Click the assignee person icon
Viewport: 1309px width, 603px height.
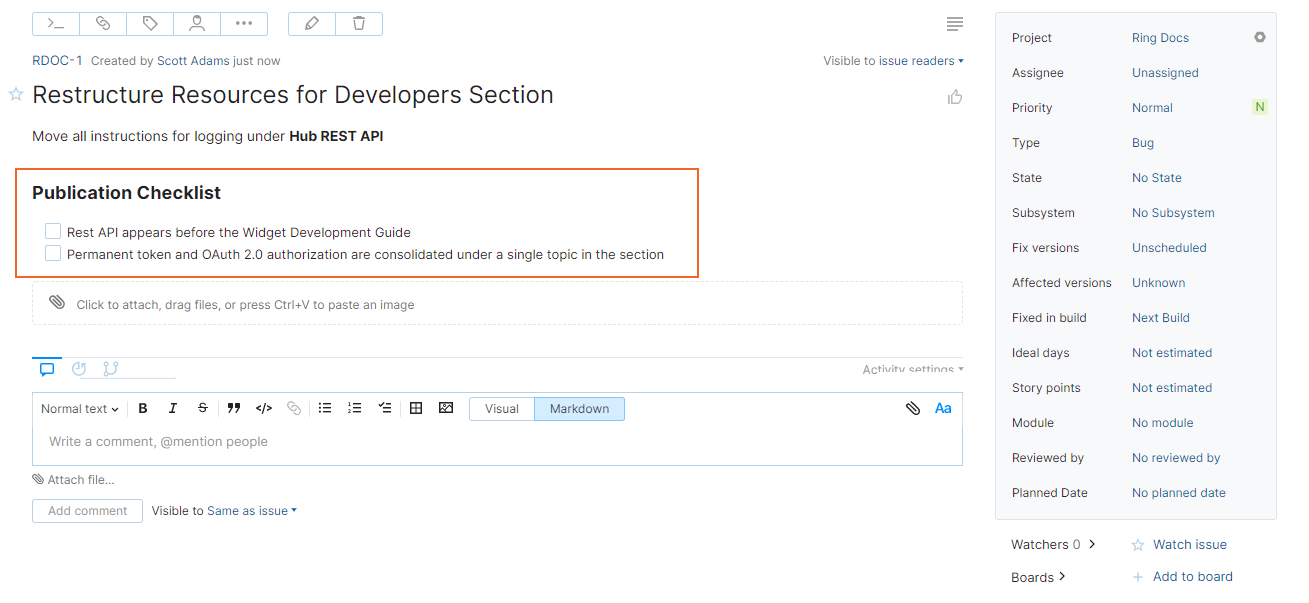point(196,23)
